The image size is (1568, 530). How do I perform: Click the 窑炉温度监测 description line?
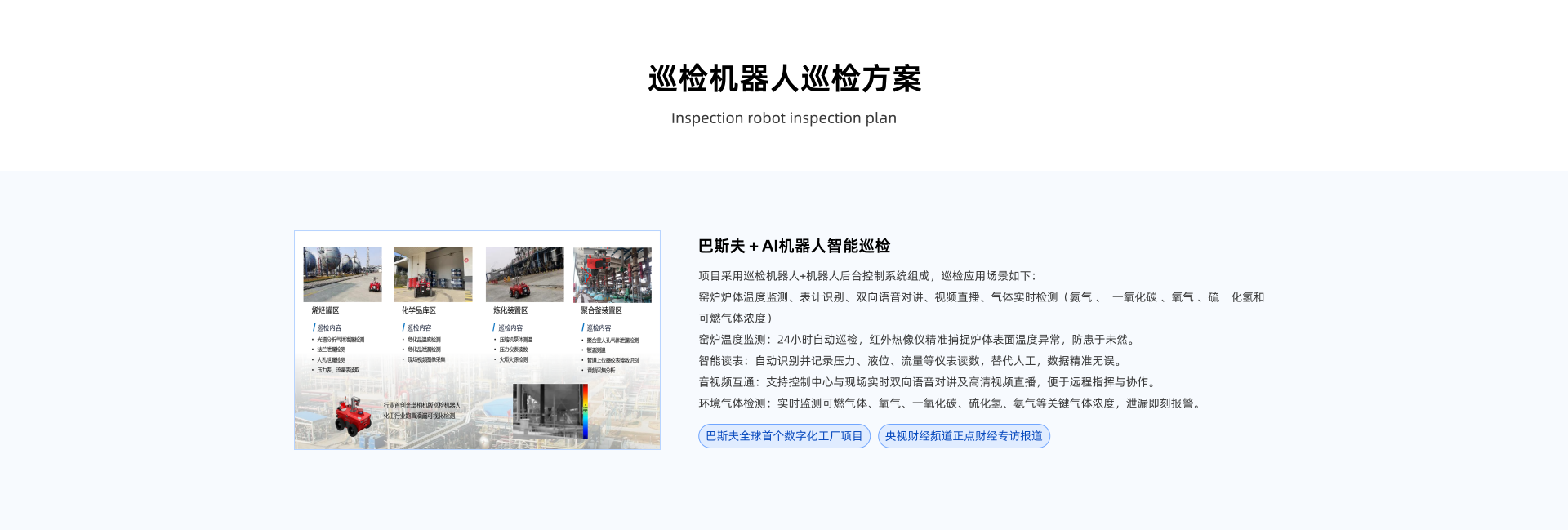[916, 340]
